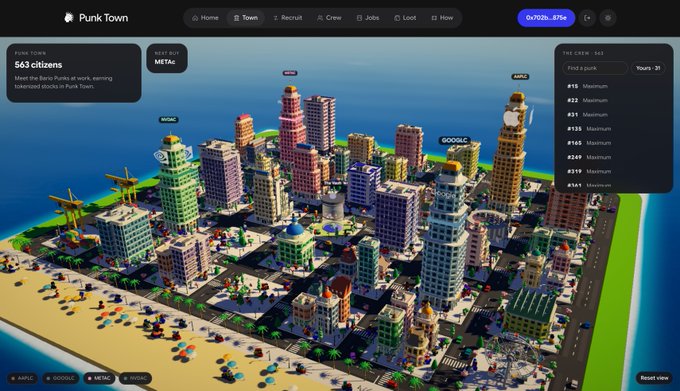Click the logout icon button
Image resolution: width=680 pixels, height=391 pixels.
[x=587, y=18]
